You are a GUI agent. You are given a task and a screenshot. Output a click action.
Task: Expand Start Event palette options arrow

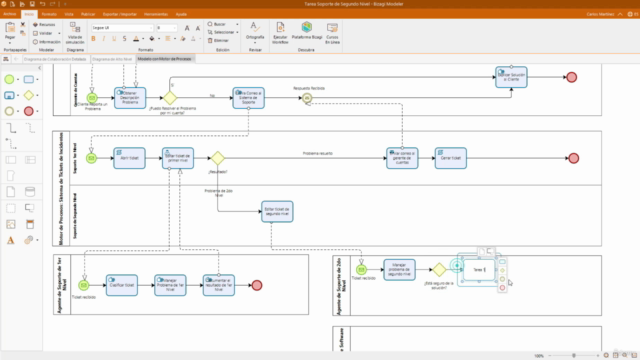pyautogui.click(x=18, y=80)
